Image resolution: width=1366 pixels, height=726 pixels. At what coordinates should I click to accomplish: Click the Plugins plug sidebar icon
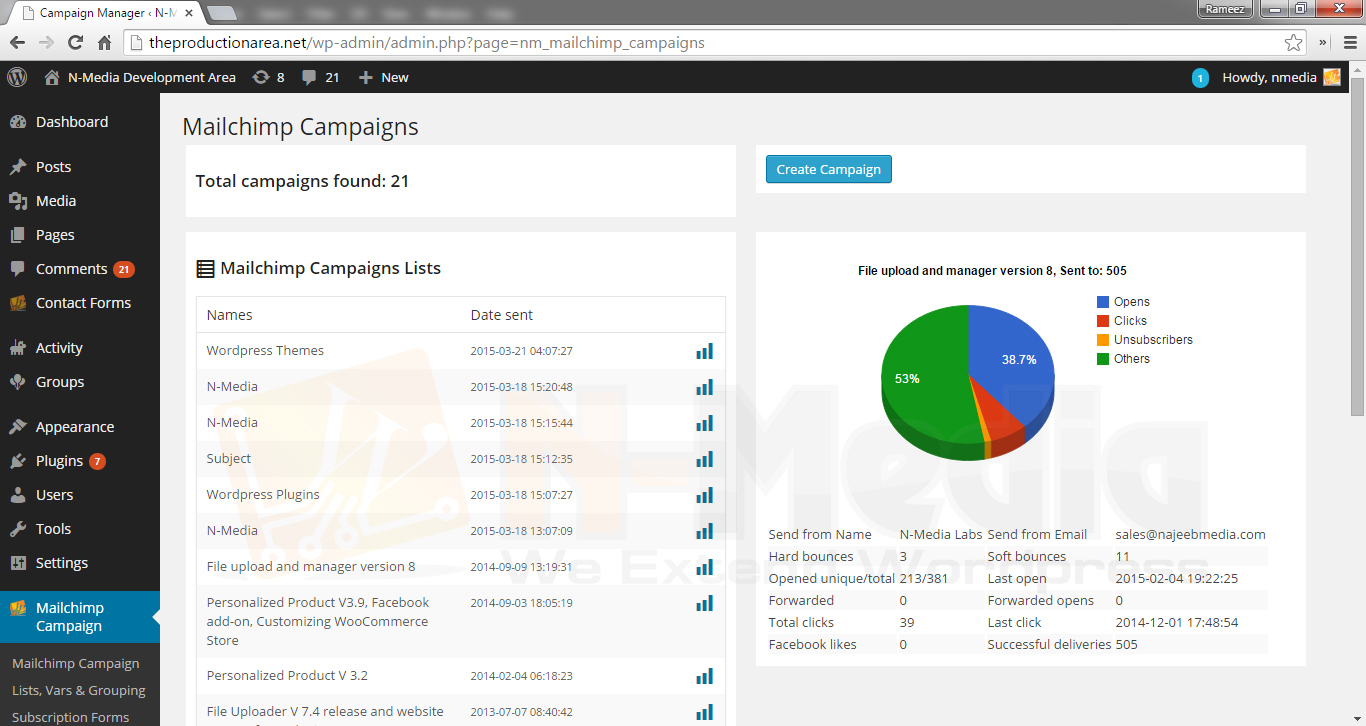coord(18,461)
